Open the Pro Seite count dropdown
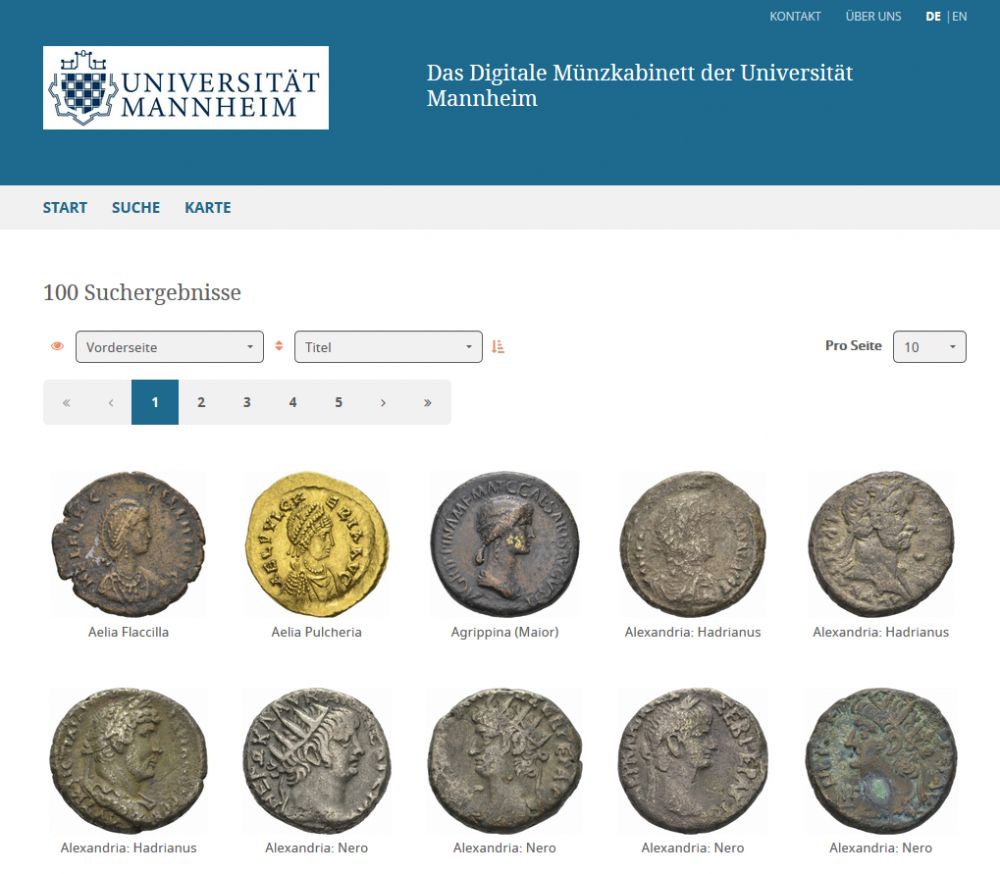1000x874 pixels. (x=929, y=347)
